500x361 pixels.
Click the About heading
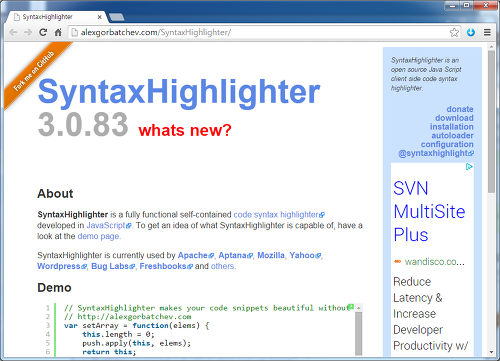coord(55,194)
